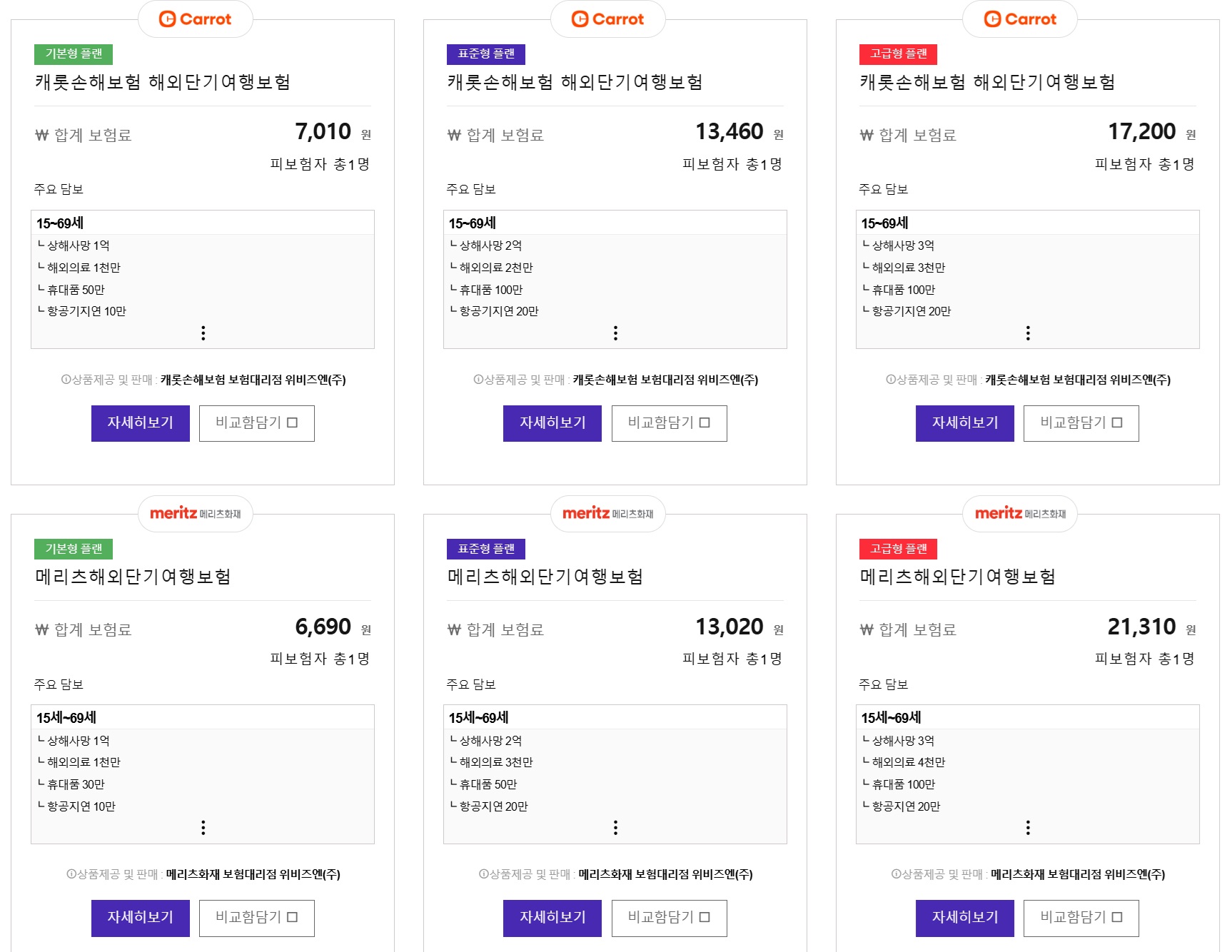1232x952 pixels.
Task: Select the 17,200 premium amount
Action: point(1142,132)
